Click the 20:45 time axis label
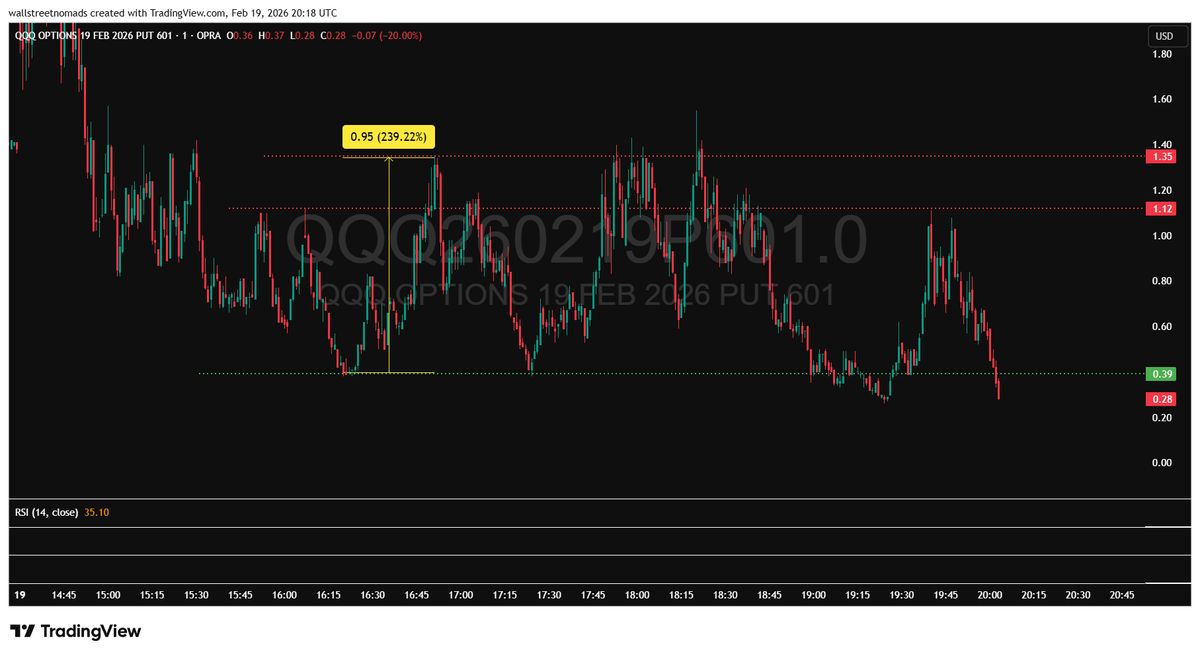This screenshot has width=1200, height=656. click(1122, 595)
